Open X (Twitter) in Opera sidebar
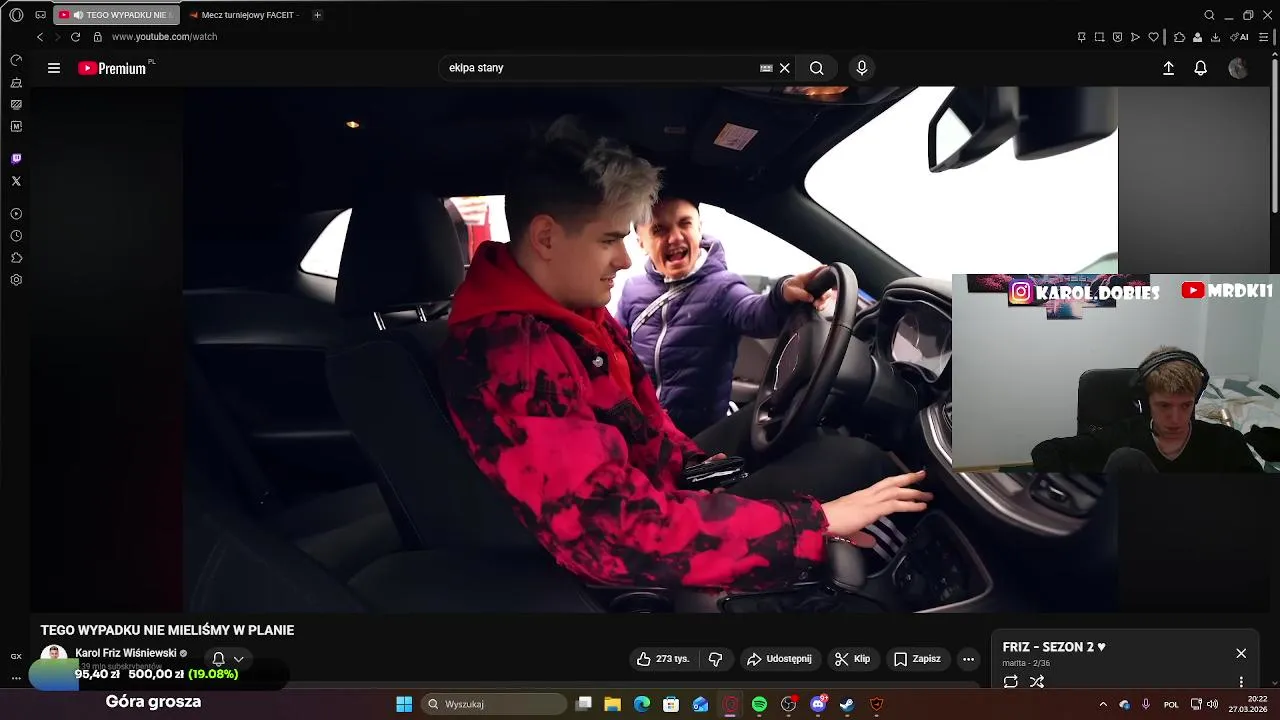 pyautogui.click(x=16, y=181)
